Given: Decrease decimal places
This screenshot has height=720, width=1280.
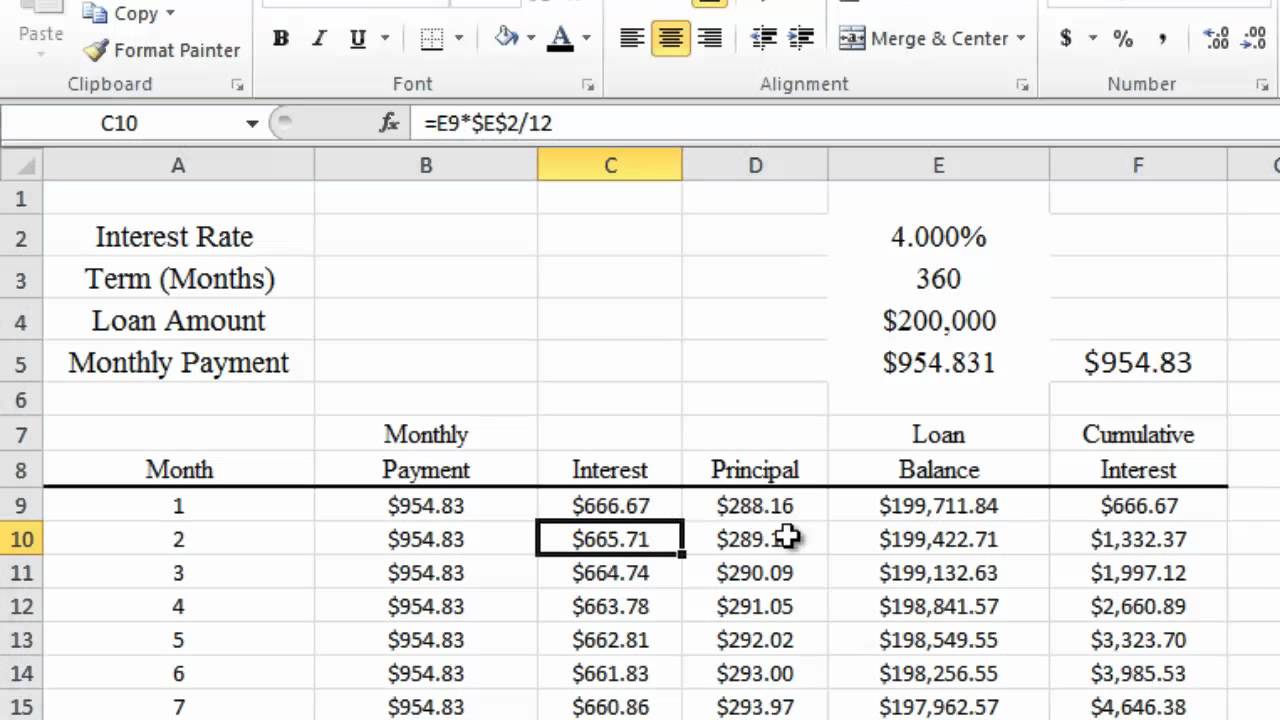Looking at the screenshot, I should tap(1253, 39).
